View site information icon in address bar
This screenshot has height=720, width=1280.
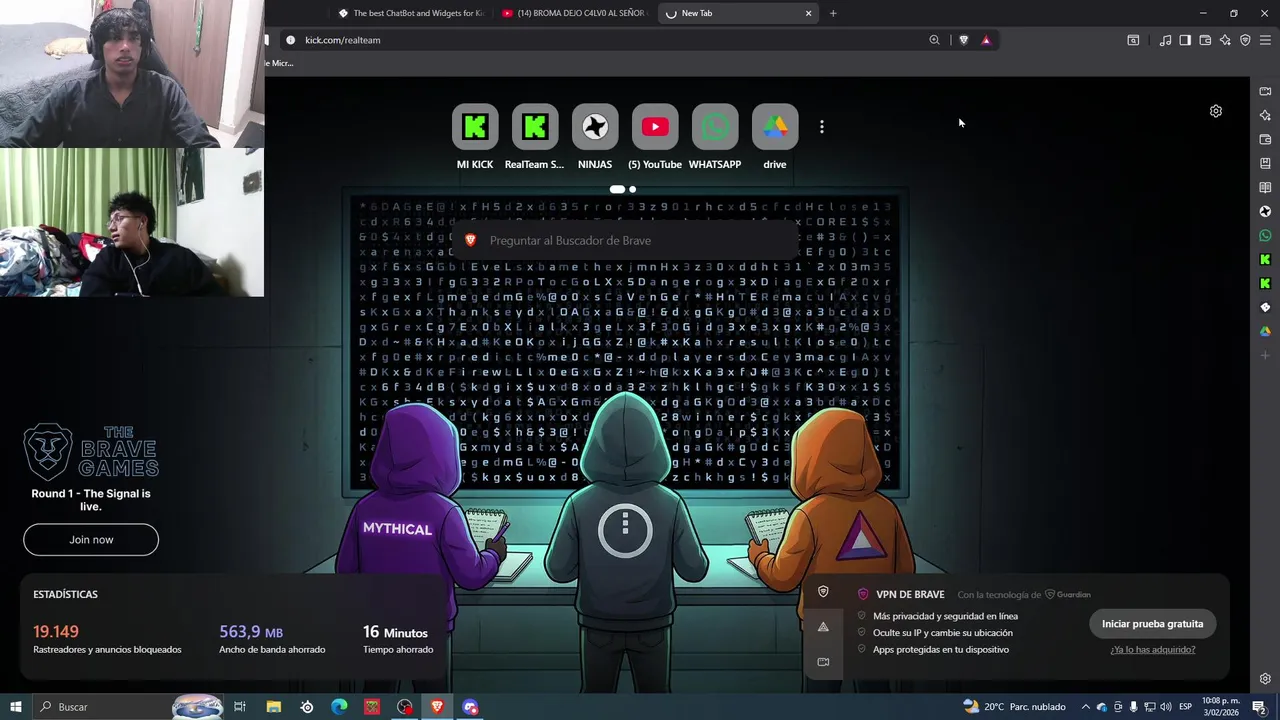click(x=290, y=40)
